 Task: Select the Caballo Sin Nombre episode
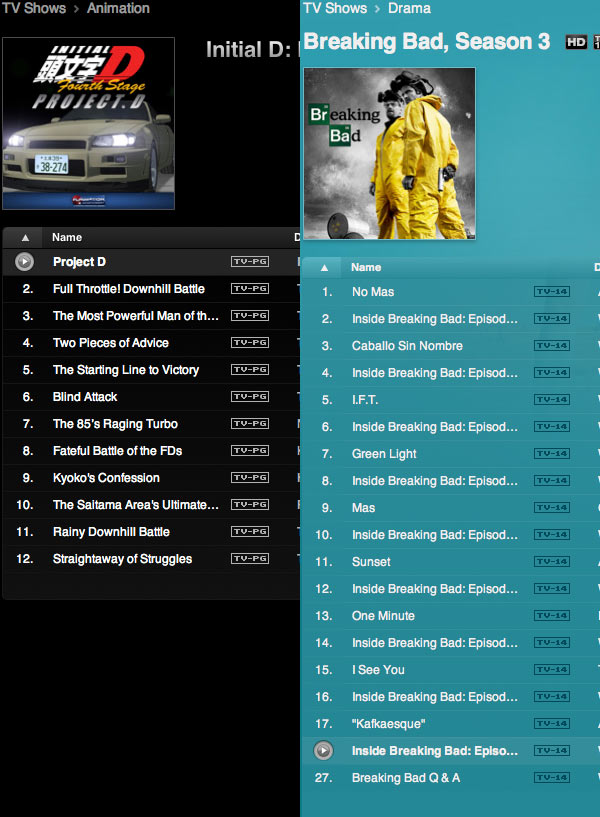coord(407,346)
